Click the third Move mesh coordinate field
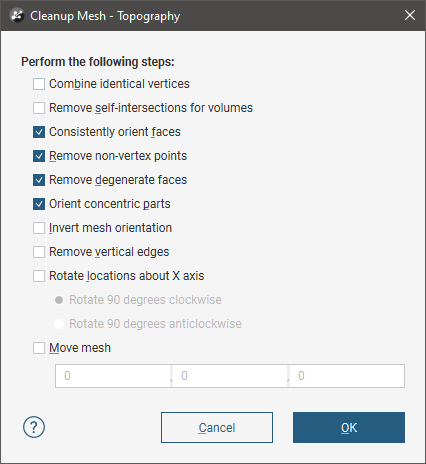Image resolution: width=426 pixels, height=464 pixels. (347, 376)
